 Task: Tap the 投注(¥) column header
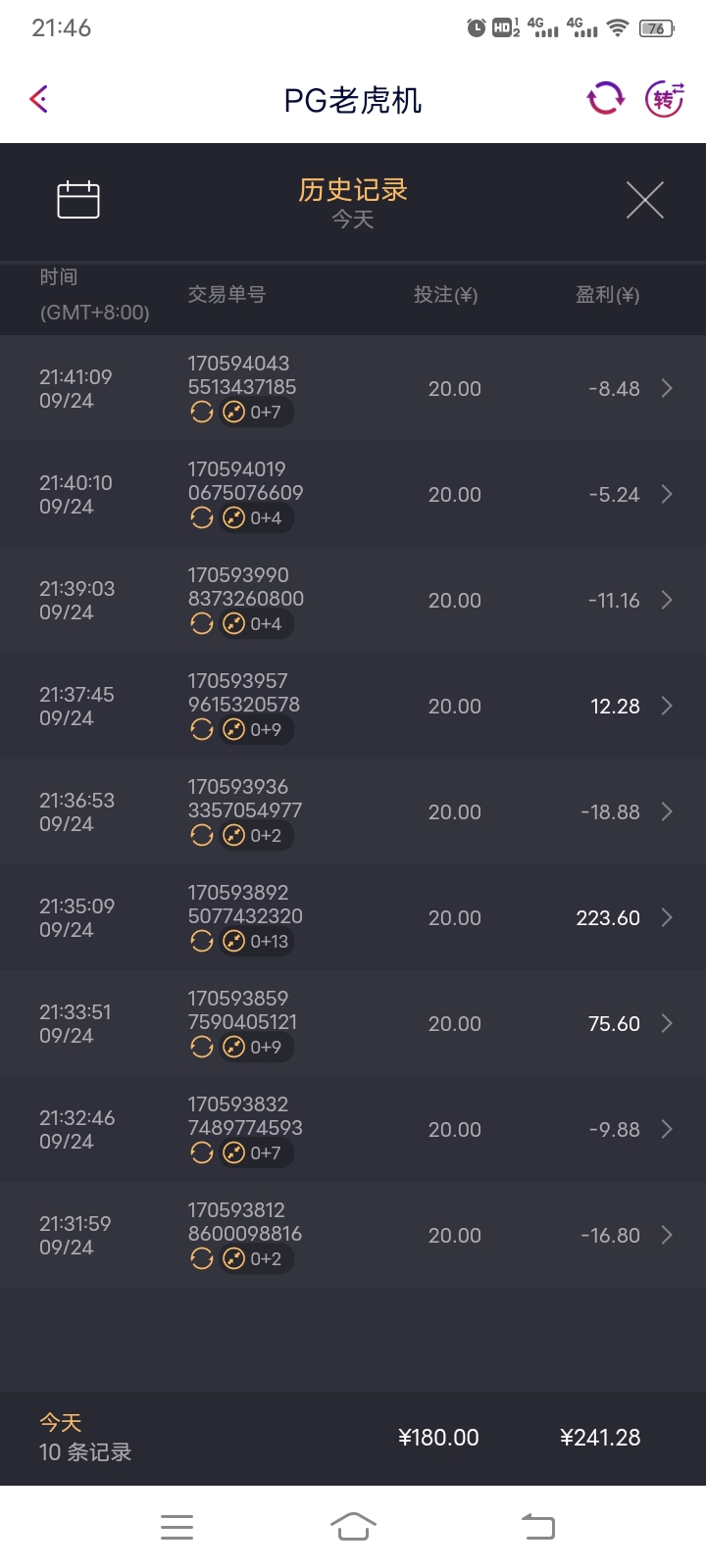[x=445, y=295]
